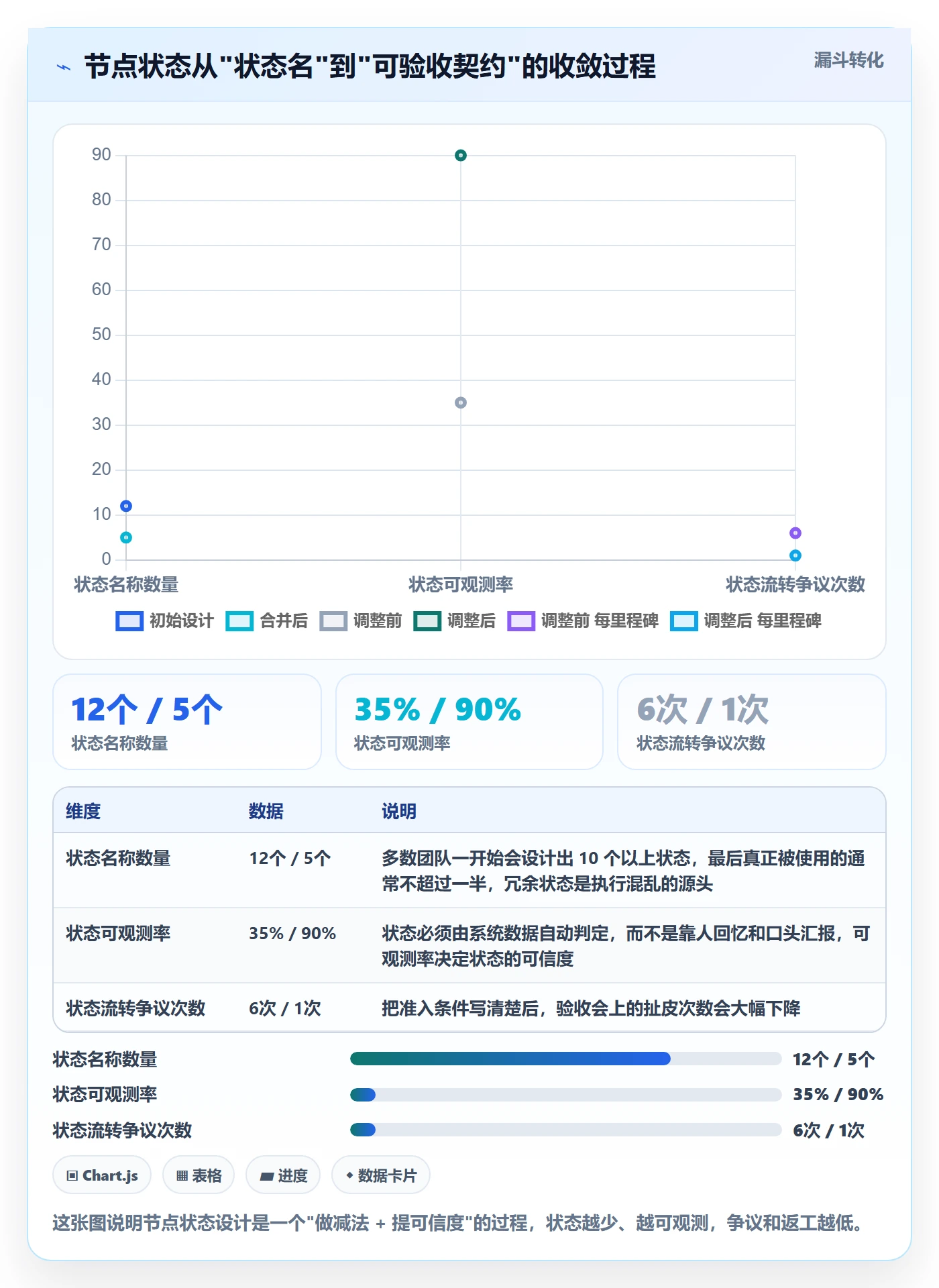Viewport: 939px width, 1288px height.
Task: Click the lightning bolt icon beside the title
Action: (64, 67)
